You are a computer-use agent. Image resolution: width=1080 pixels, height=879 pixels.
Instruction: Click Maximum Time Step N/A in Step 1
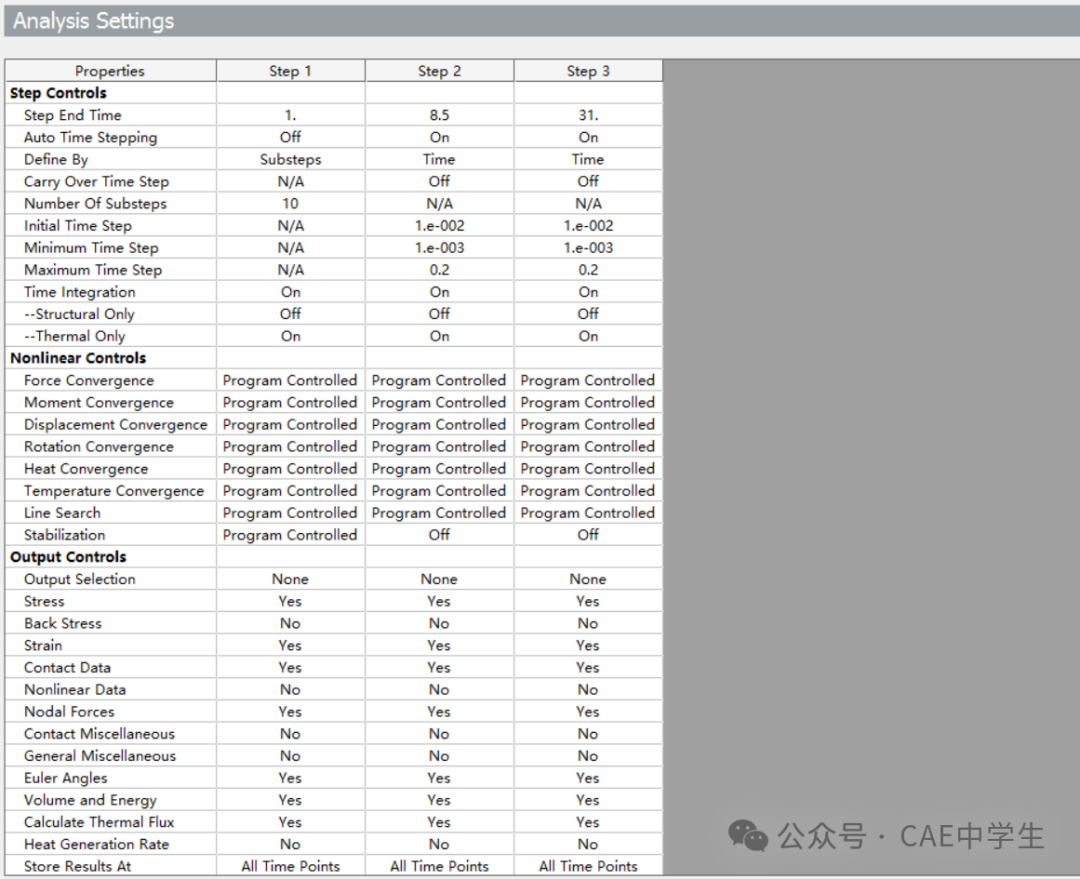291,269
